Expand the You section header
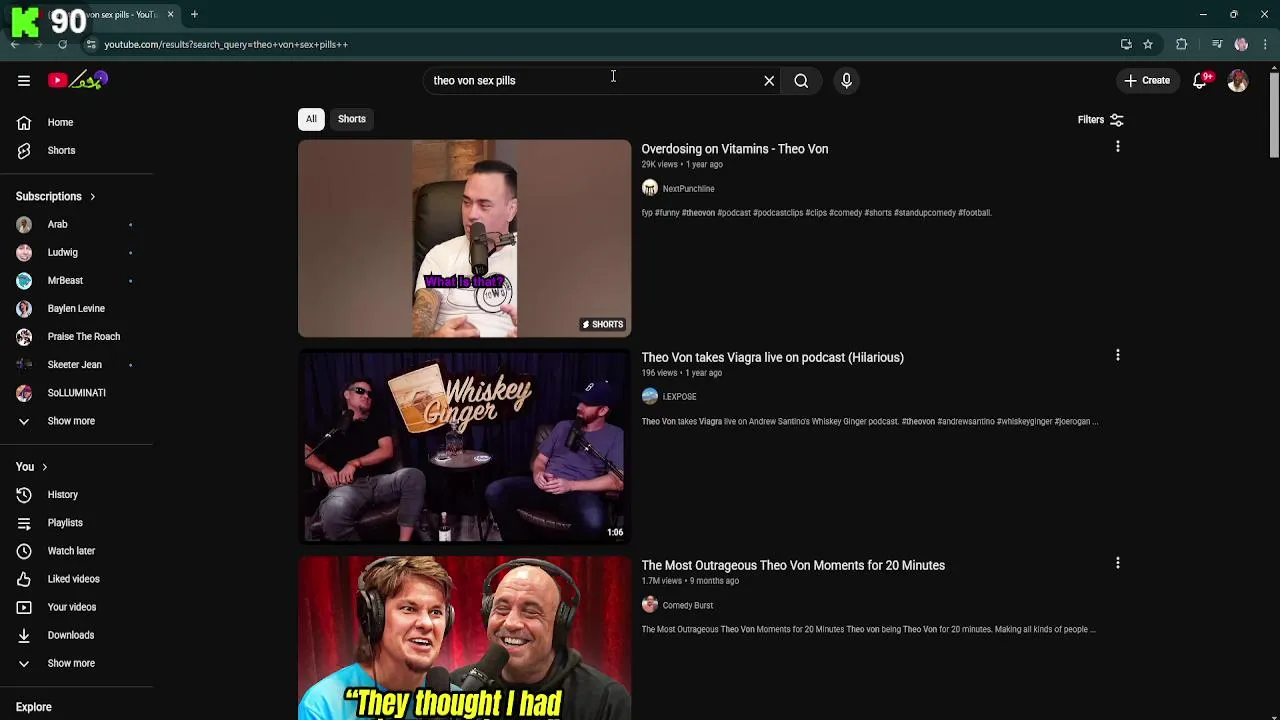Image resolution: width=1280 pixels, height=720 pixels. point(32,467)
